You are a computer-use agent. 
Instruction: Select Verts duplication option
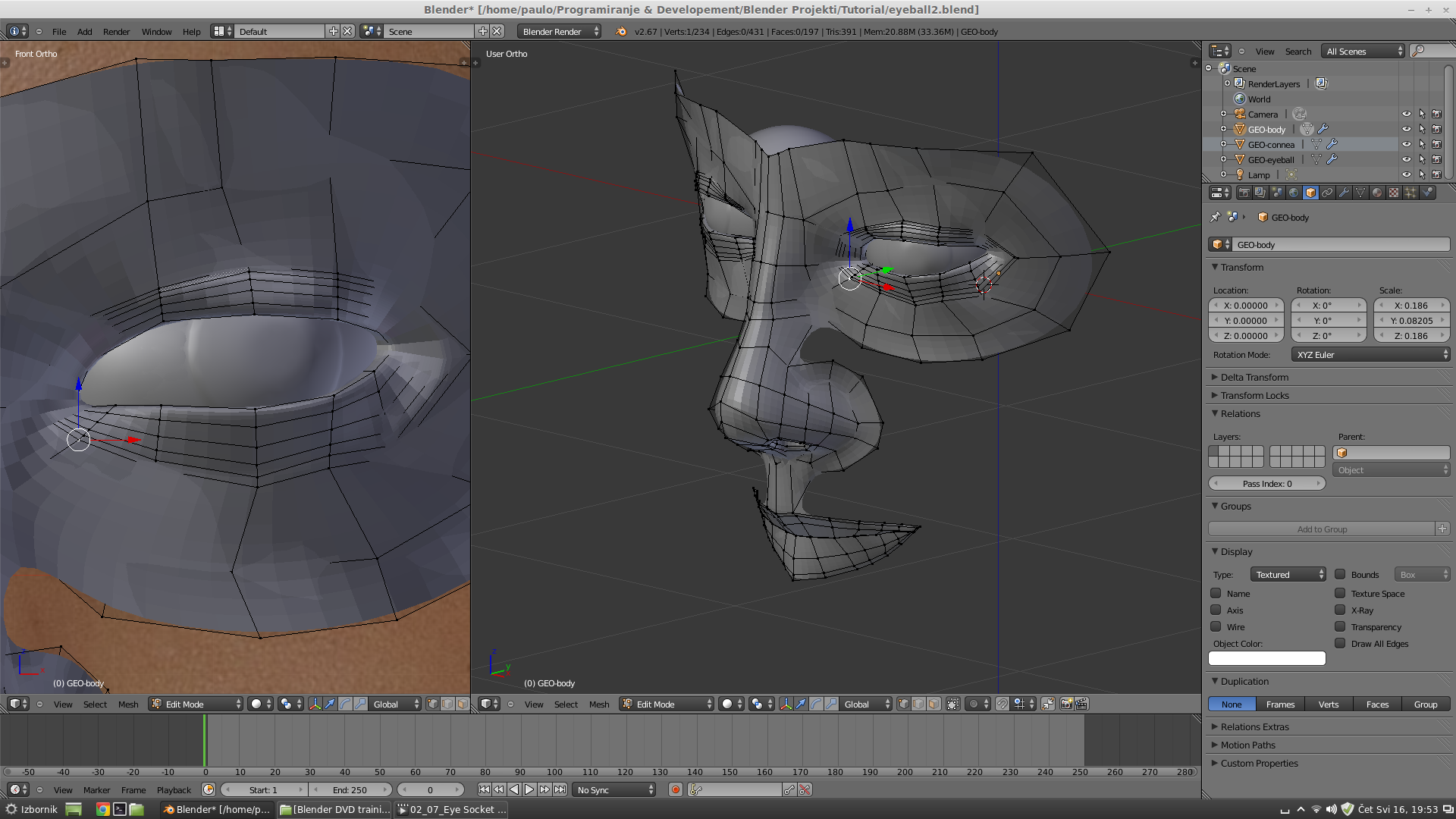click(x=1328, y=704)
